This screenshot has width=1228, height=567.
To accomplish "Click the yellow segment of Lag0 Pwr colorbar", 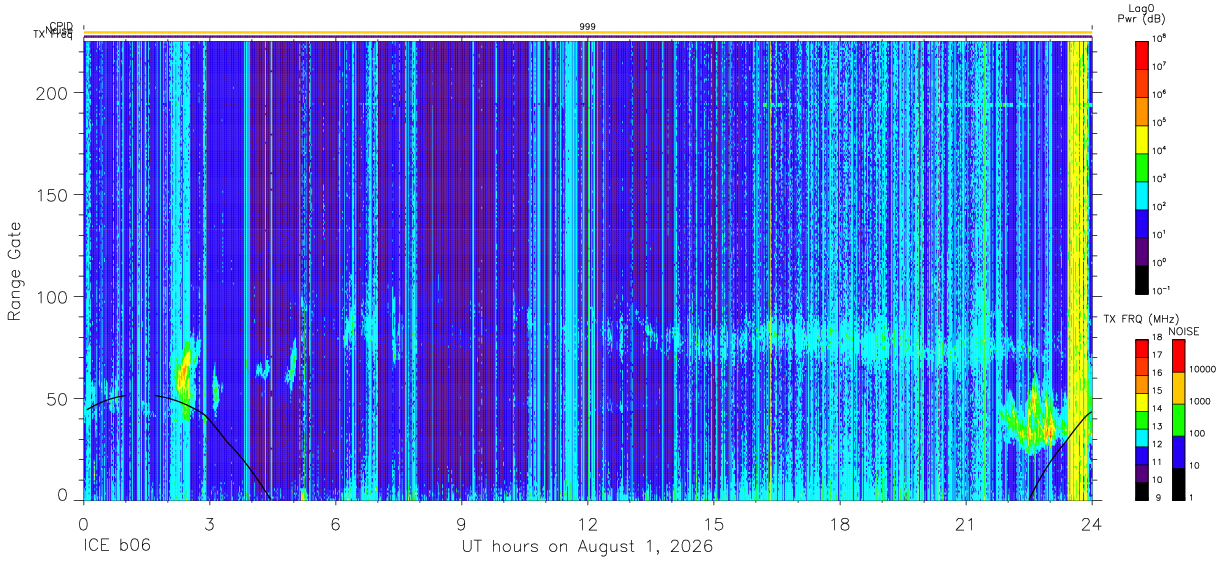I will click(1141, 137).
